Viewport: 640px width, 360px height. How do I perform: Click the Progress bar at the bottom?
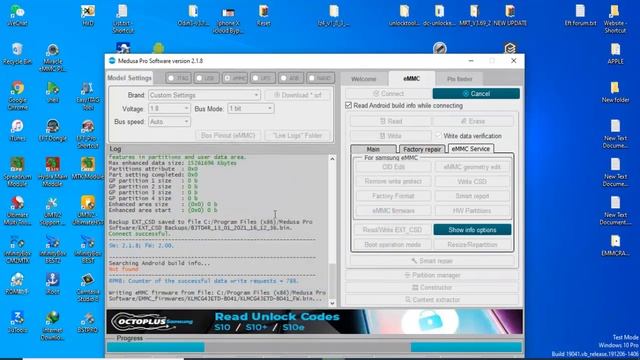point(314,347)
